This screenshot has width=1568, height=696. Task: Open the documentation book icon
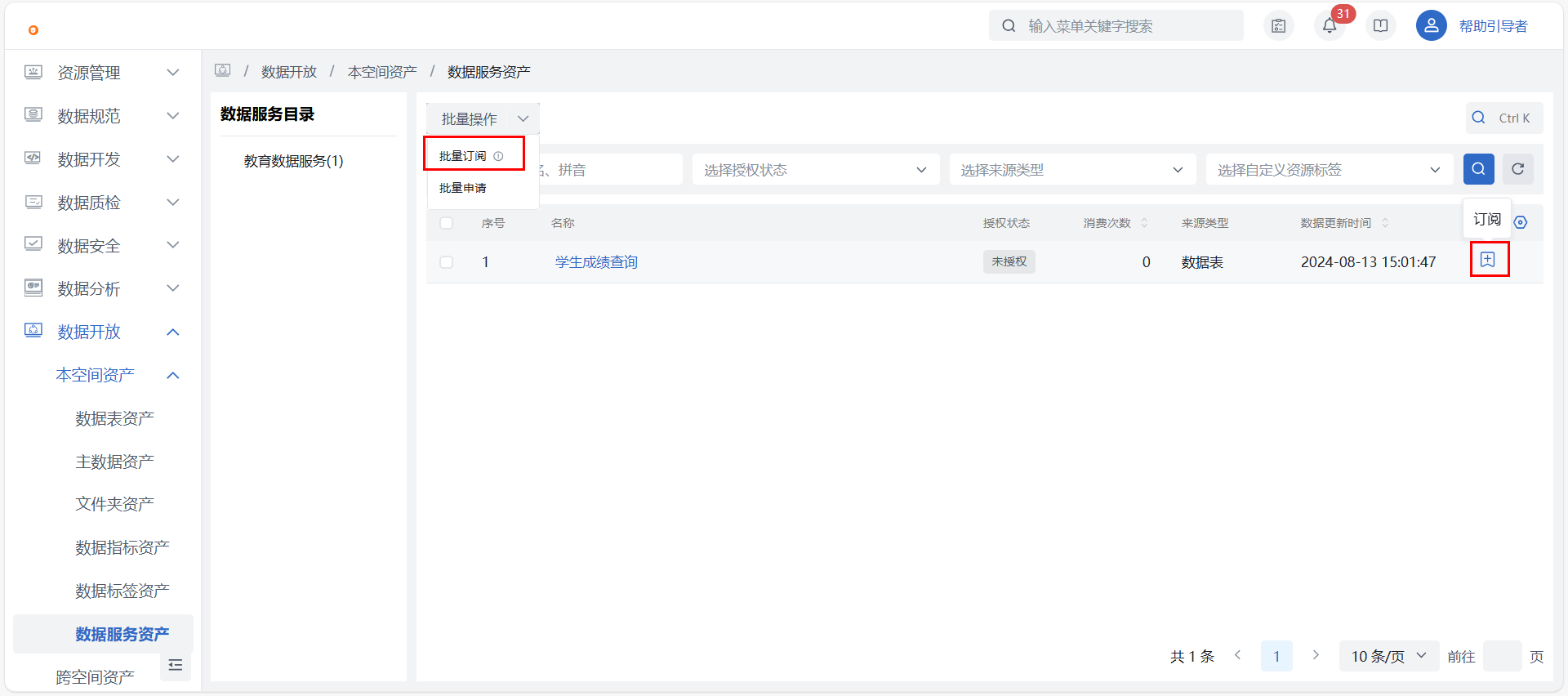[x=1381, y=25]
